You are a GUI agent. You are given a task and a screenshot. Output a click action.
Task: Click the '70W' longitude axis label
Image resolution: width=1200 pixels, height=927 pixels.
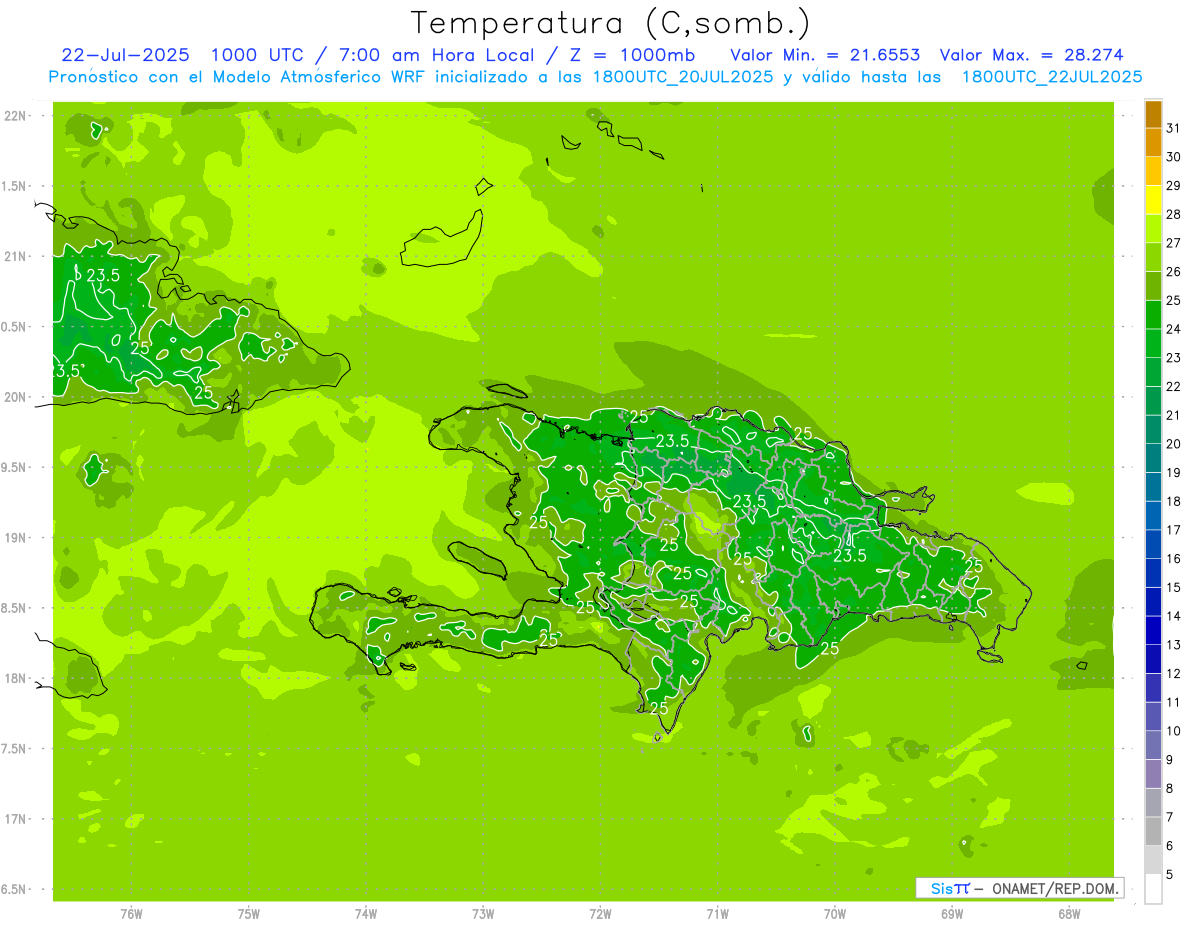tap(835, 914)
